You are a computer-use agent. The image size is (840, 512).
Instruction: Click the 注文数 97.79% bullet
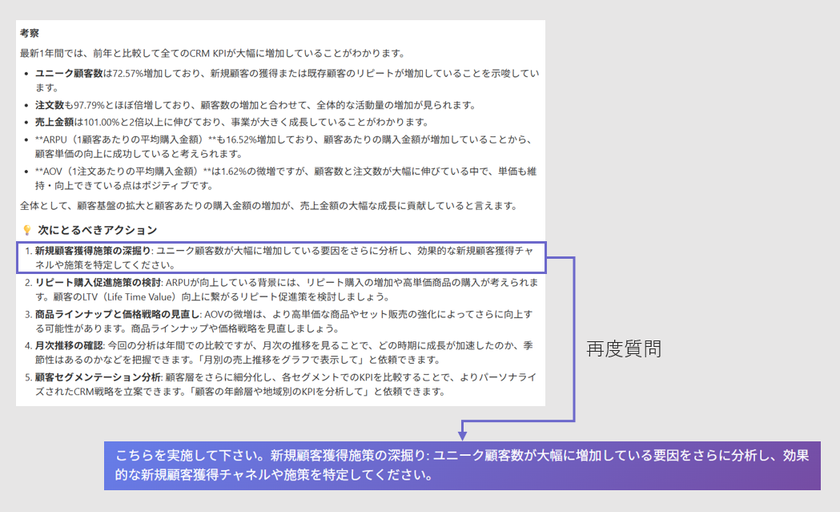pos(256,105)
